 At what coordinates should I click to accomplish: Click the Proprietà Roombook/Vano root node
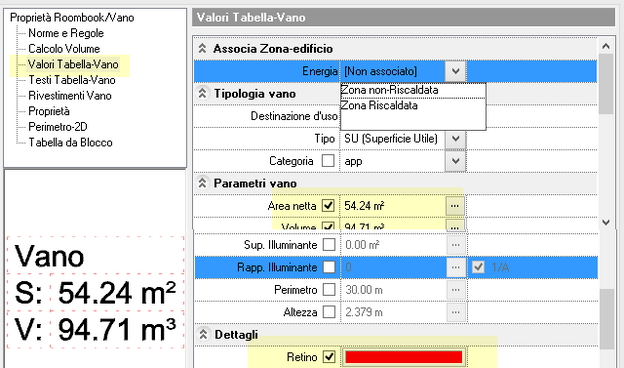coord(72,18)
